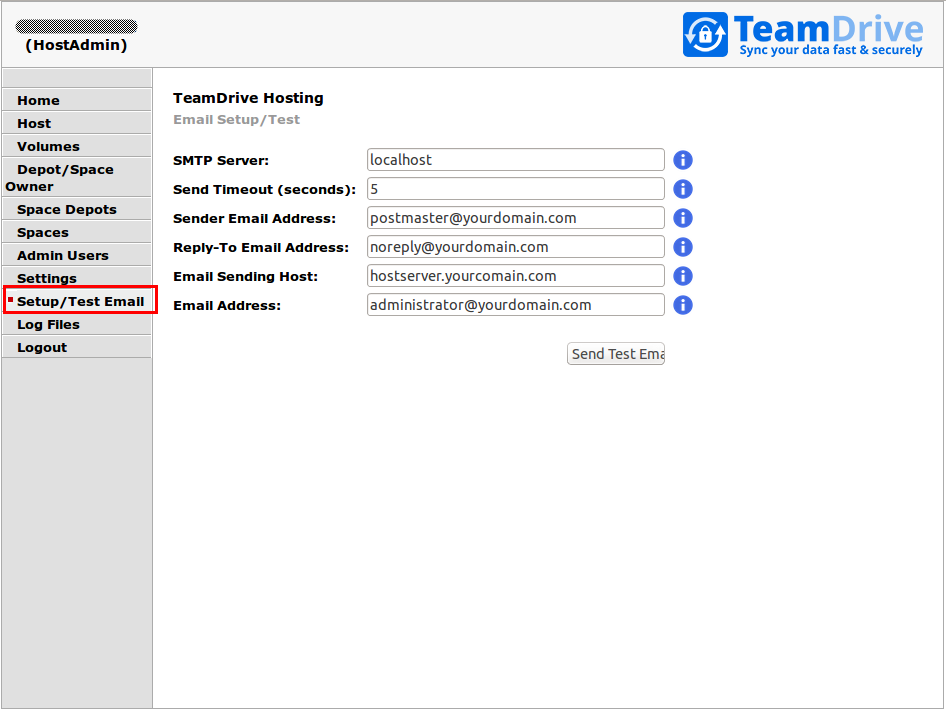
Task: Click the Email Setup/Test subtitle
Action: pos(236,119)
